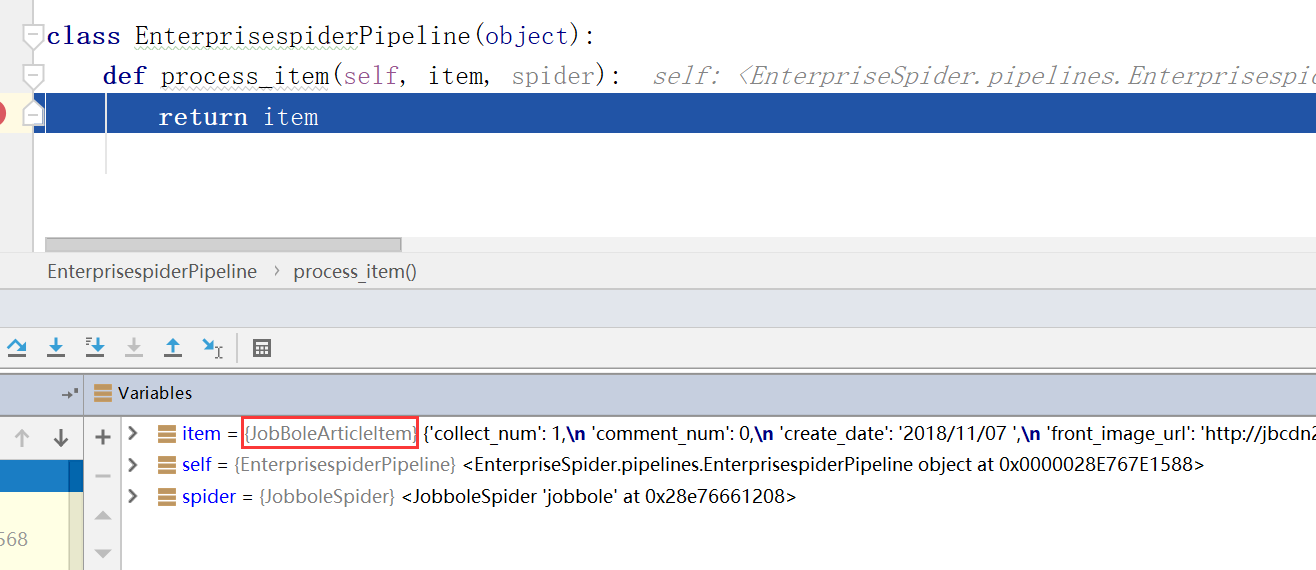
Task: Click the editor horizontal scrollbar thumb
Action: tap(223, 244)
